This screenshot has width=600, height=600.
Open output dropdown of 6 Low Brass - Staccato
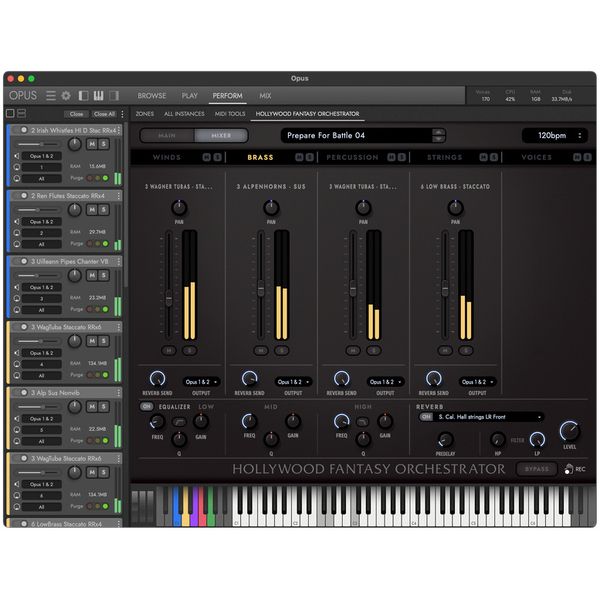click(477, 382)
